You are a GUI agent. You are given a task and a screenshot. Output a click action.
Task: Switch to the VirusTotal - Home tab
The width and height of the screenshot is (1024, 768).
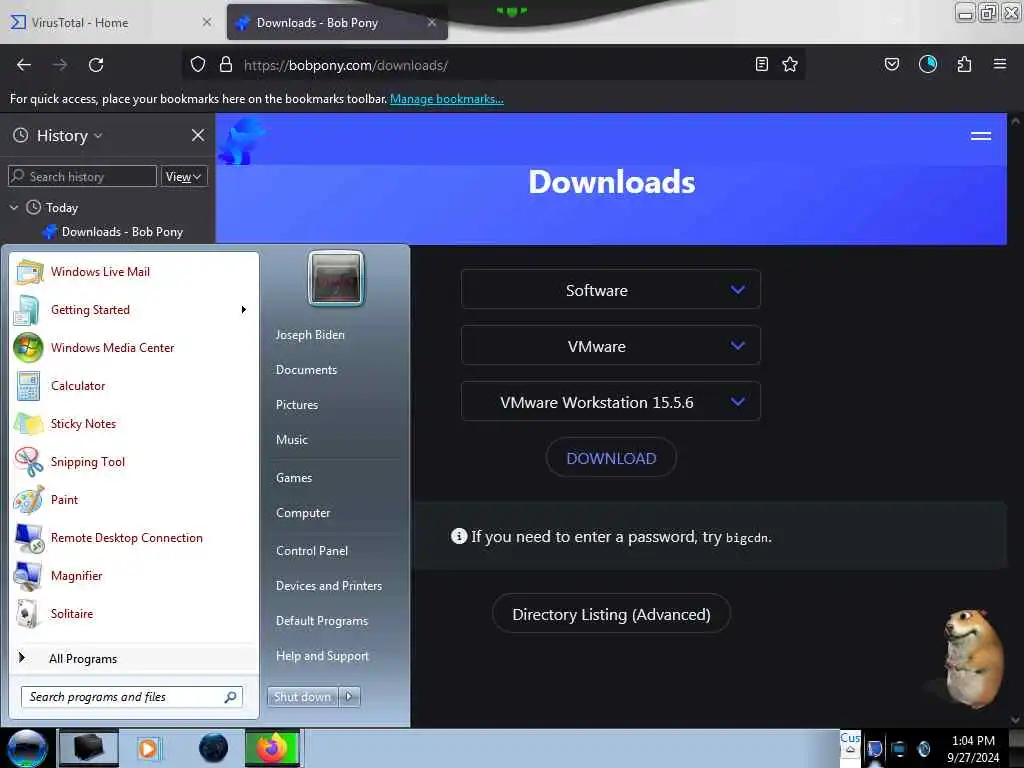coord(111,23)
